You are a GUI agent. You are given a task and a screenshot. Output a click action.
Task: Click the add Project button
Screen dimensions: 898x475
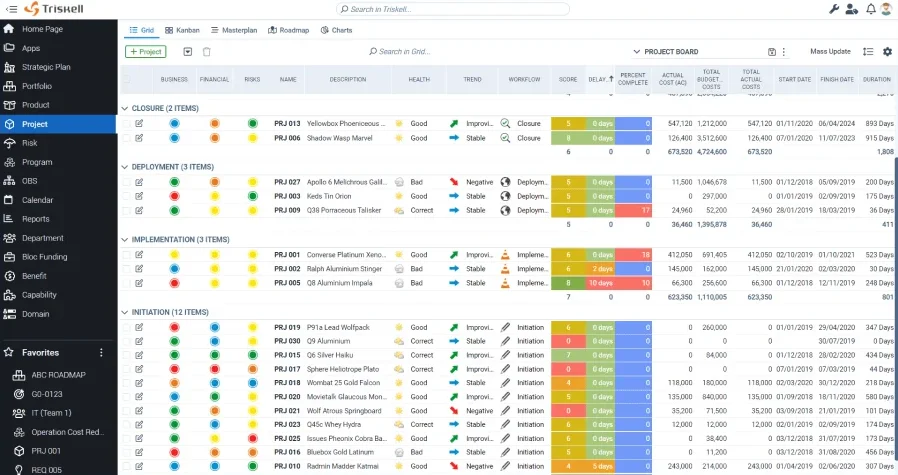(x=146, y=52)
